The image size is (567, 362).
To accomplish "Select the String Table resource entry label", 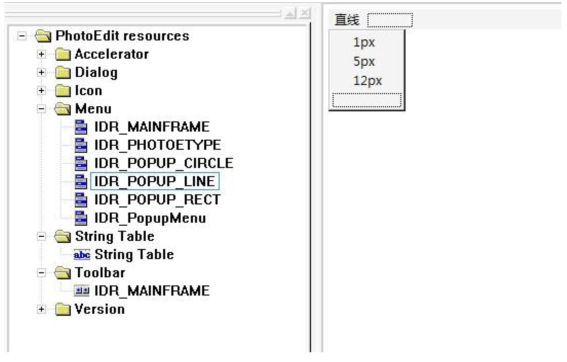I will click(x=134, y=255).
